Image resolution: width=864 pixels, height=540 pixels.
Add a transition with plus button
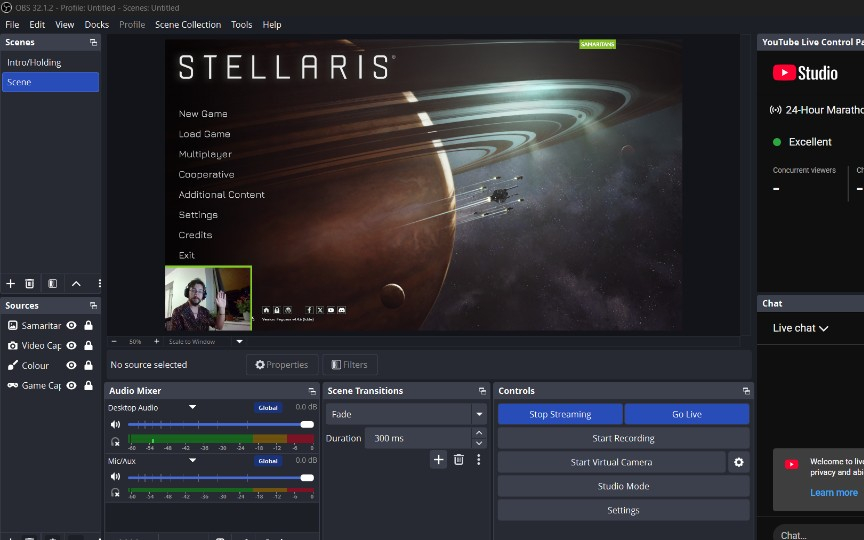[x=439, y=460]
